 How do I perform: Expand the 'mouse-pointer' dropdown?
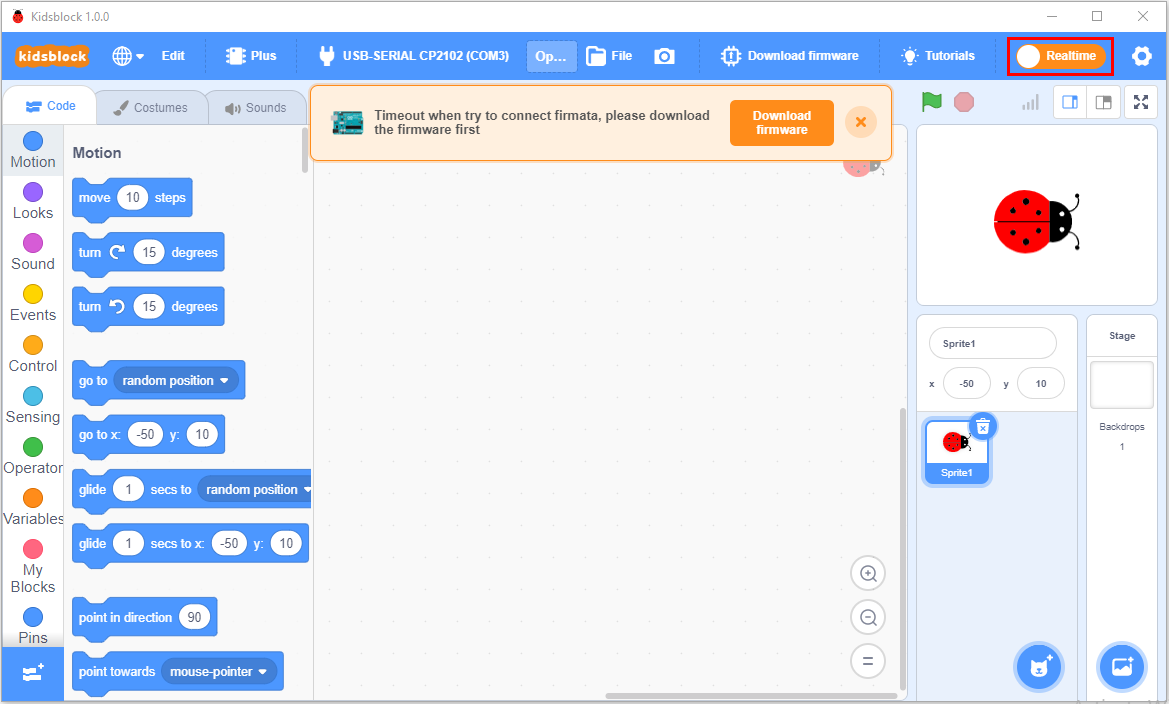tap(263, 672)
